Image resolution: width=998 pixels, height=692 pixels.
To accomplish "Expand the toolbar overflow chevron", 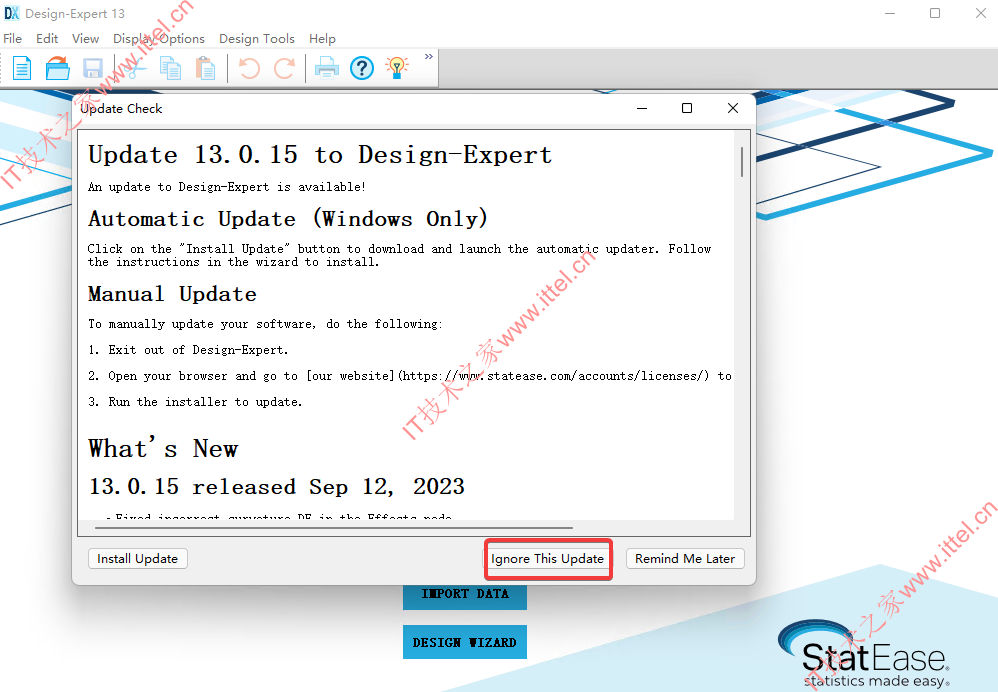I will coord(428,57).
